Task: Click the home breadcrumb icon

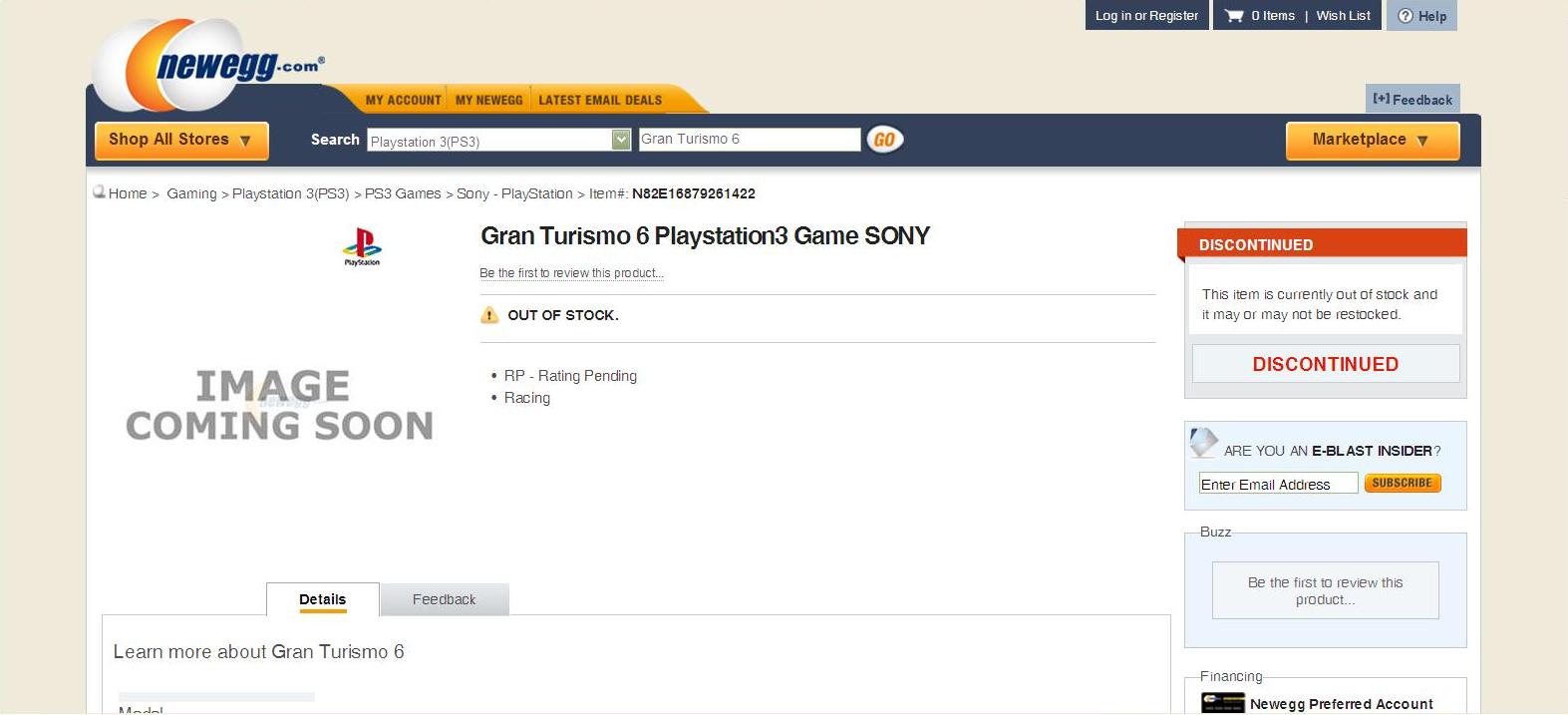Action: coord(99,191)
